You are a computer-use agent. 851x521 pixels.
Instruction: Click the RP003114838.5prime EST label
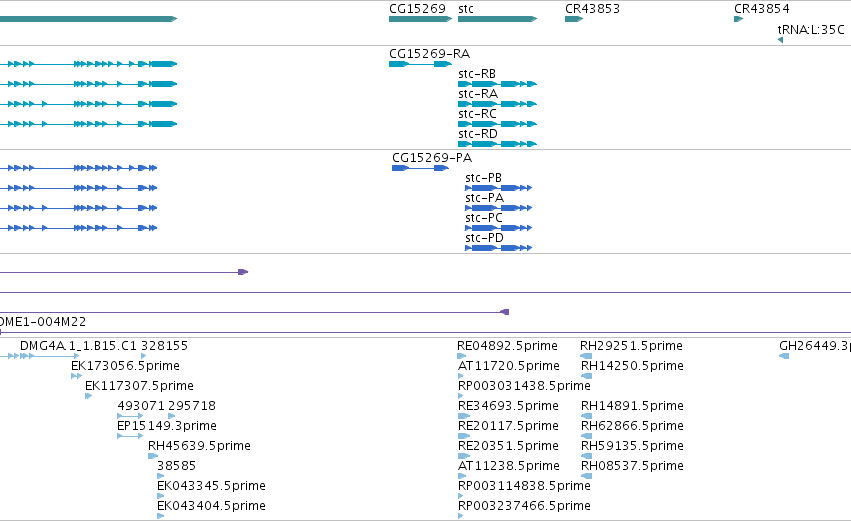pyautogui.click(x=524, y=486)
